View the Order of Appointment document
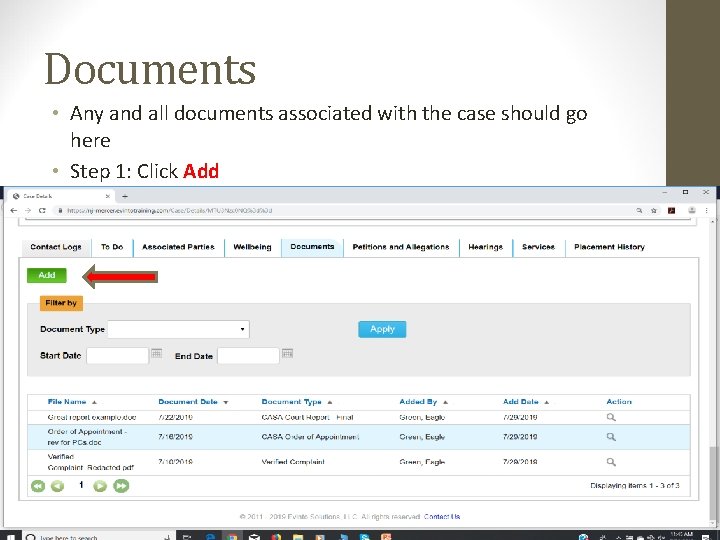The height and width of the screenshot is (540, 720). (x=611, y=437)
